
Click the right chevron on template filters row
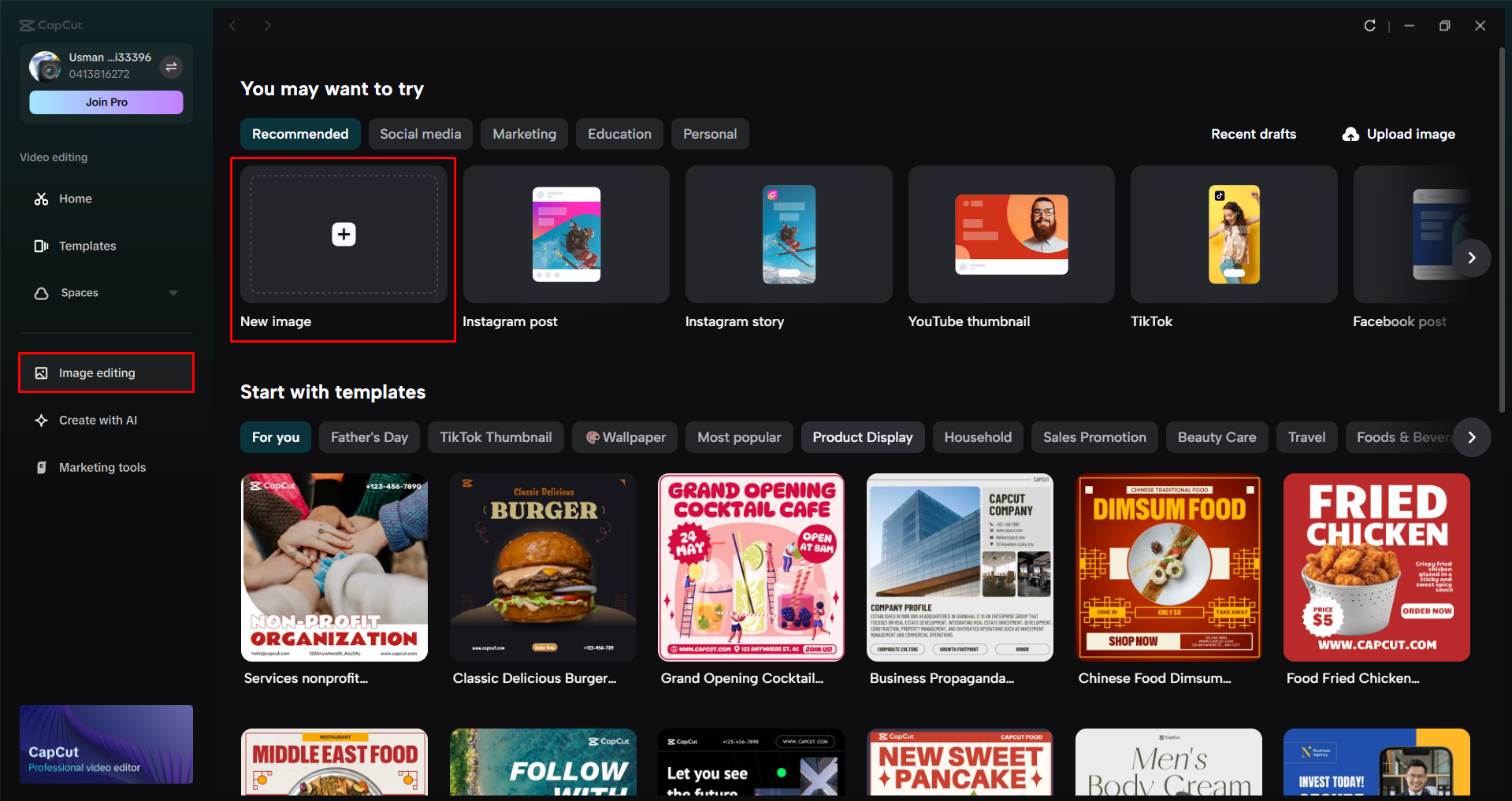coord(1472,437)
